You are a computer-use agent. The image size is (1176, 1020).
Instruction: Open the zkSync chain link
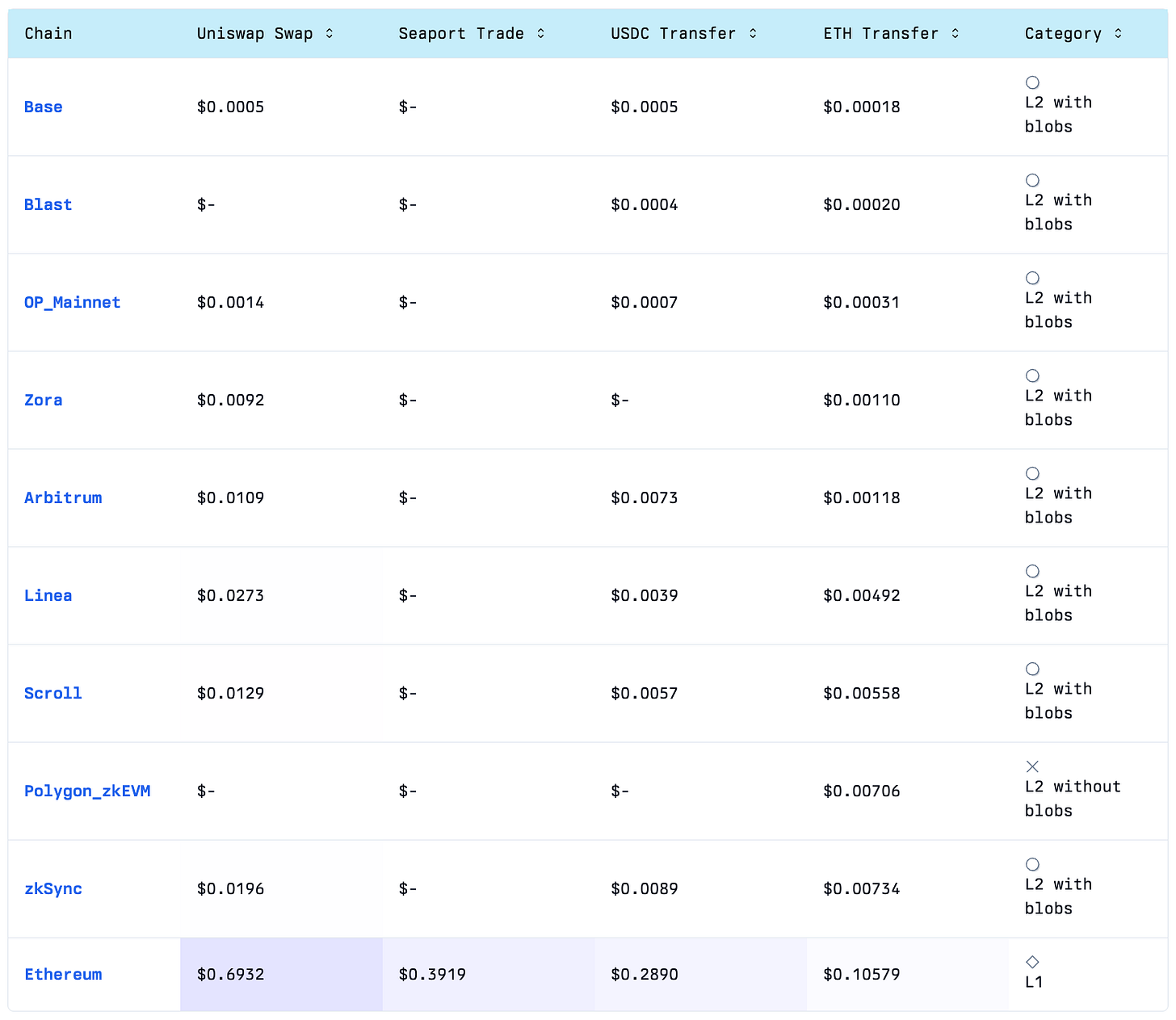click(53, 888)
